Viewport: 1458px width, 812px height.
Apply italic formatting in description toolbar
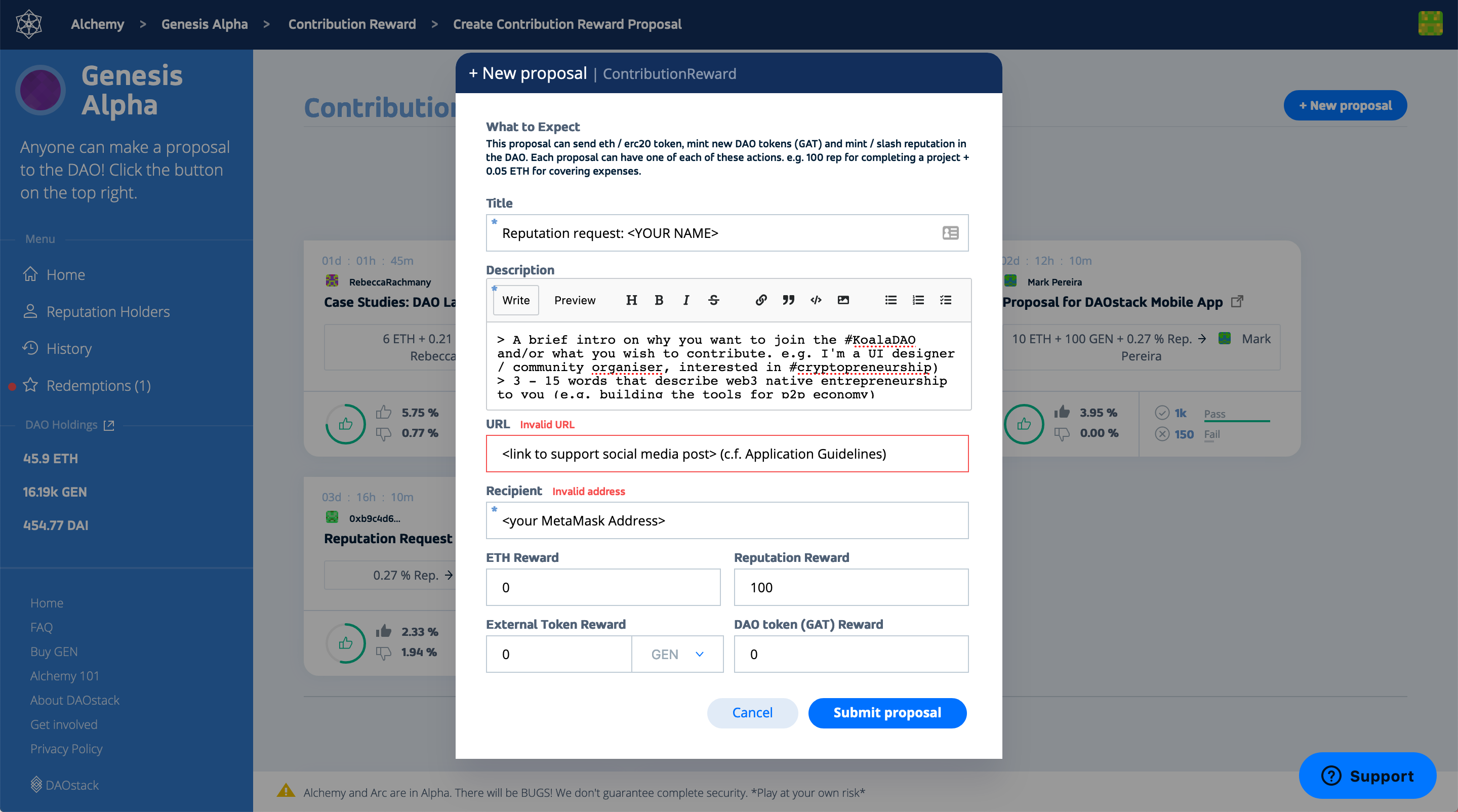point(686,300)
